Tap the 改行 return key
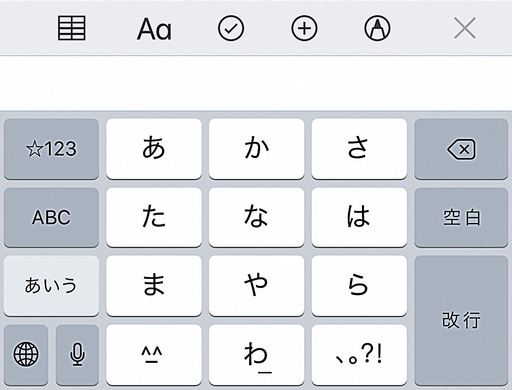 tap(461, 320)
